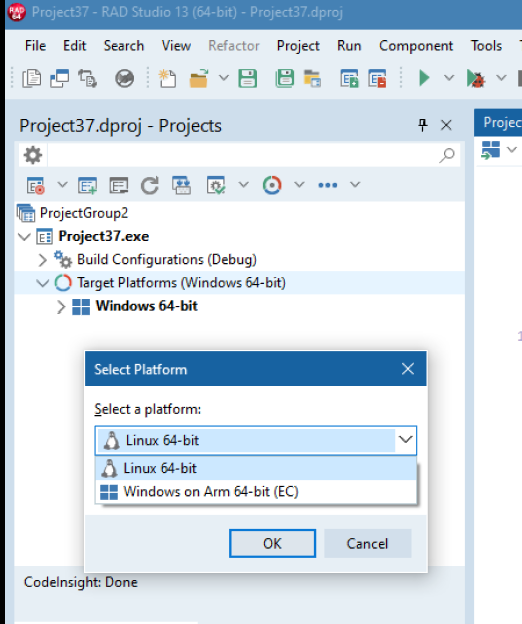The width and height of the screenshot is (522, 624).
Task: Select the Windows 64-bit platform item
Action: pos(146,306)
